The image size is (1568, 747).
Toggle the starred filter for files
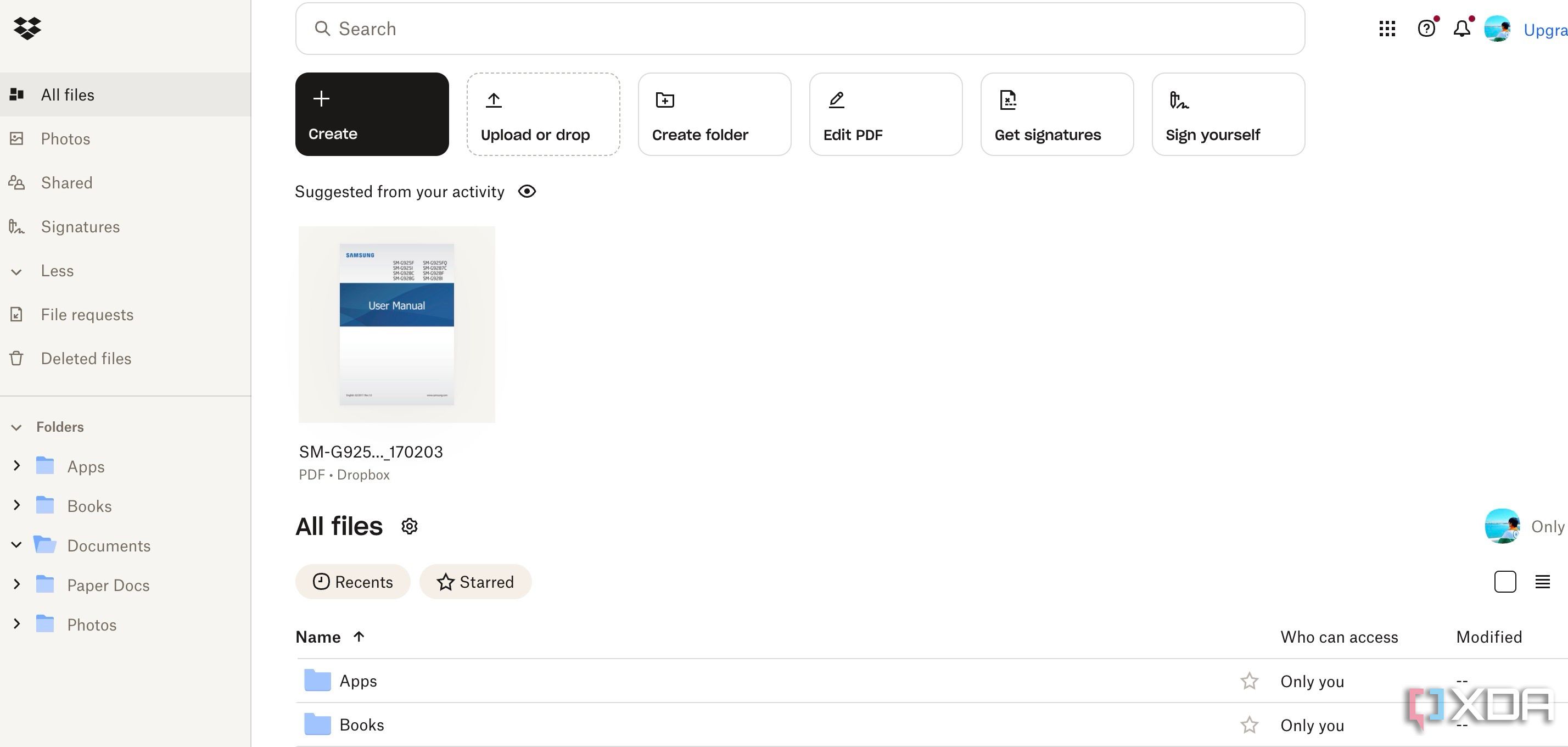pyautogui.click(x=475, y=581)
